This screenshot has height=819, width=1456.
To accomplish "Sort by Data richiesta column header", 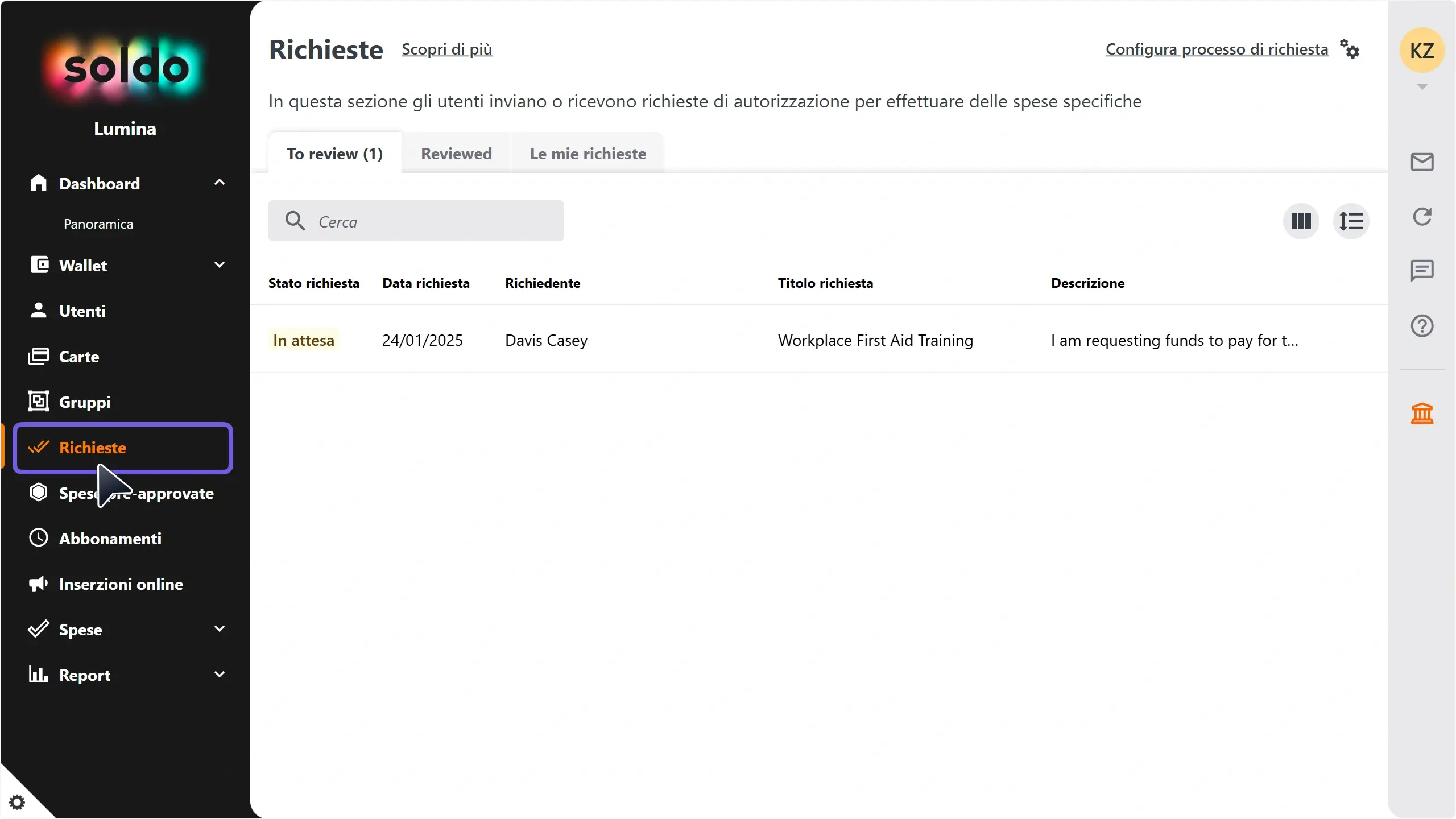I will (x=426, y=283).
